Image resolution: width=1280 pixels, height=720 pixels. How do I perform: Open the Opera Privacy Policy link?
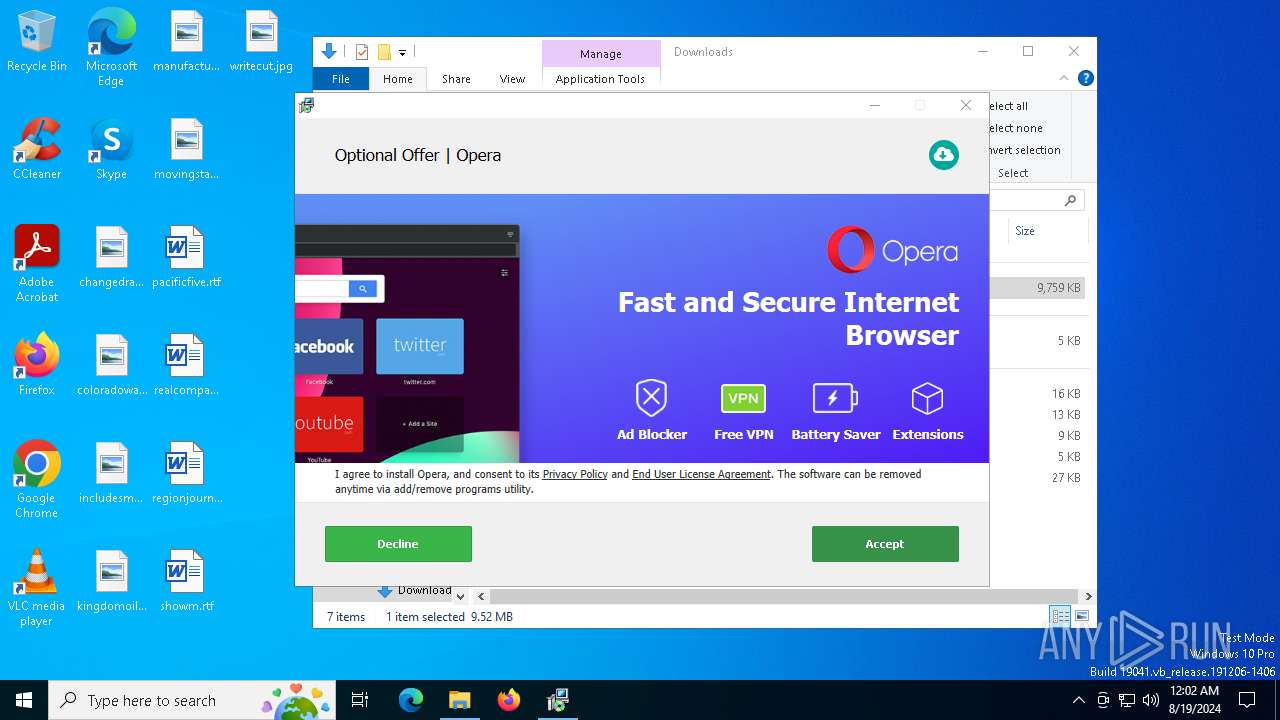pos(575,474)
